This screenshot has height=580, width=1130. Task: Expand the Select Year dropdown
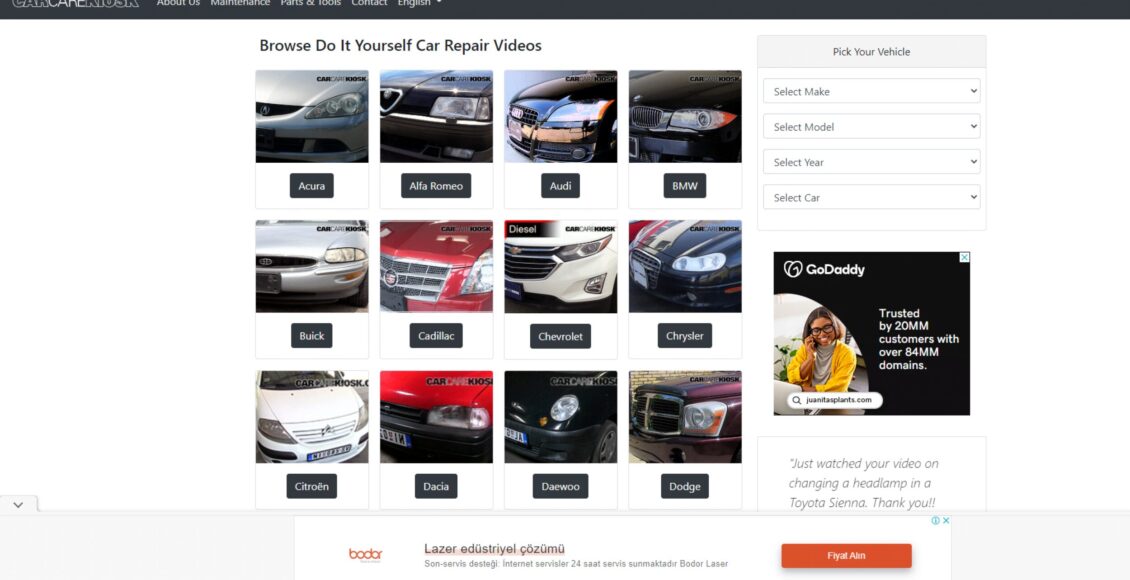(871, 162)
